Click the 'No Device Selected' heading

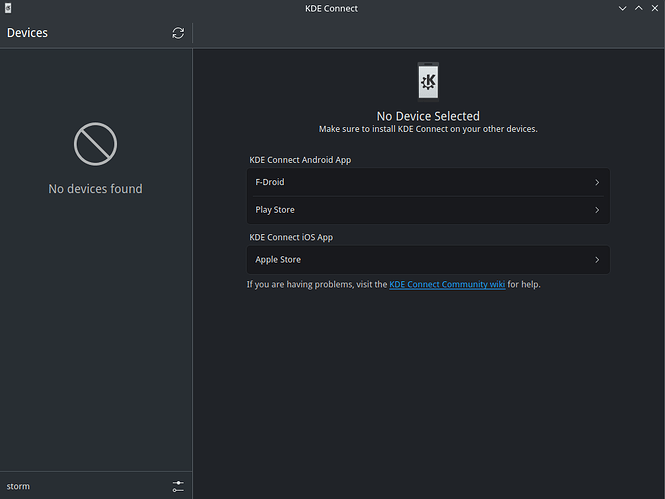tap(428, 116)
